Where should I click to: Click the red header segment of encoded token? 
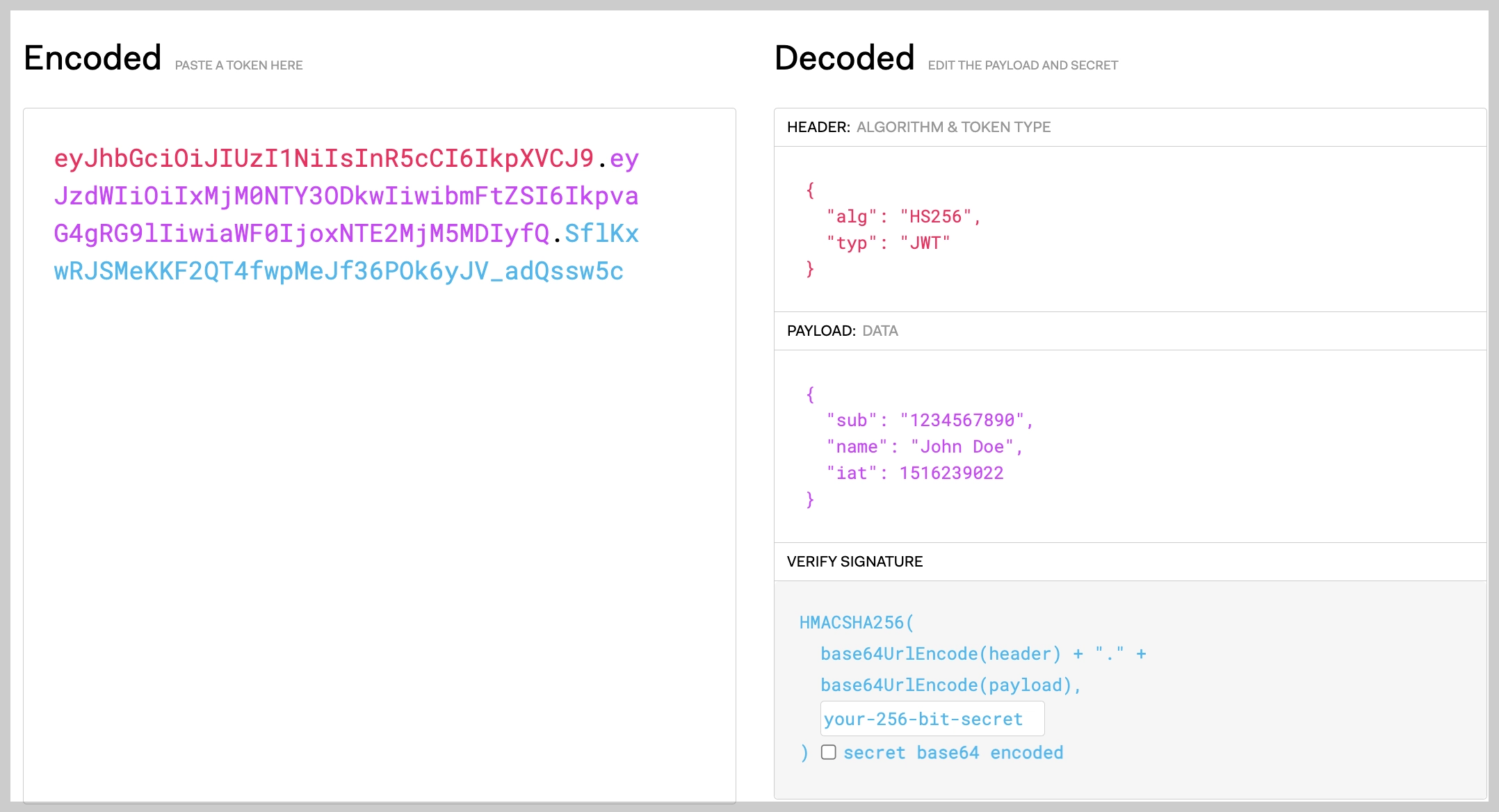323,159
